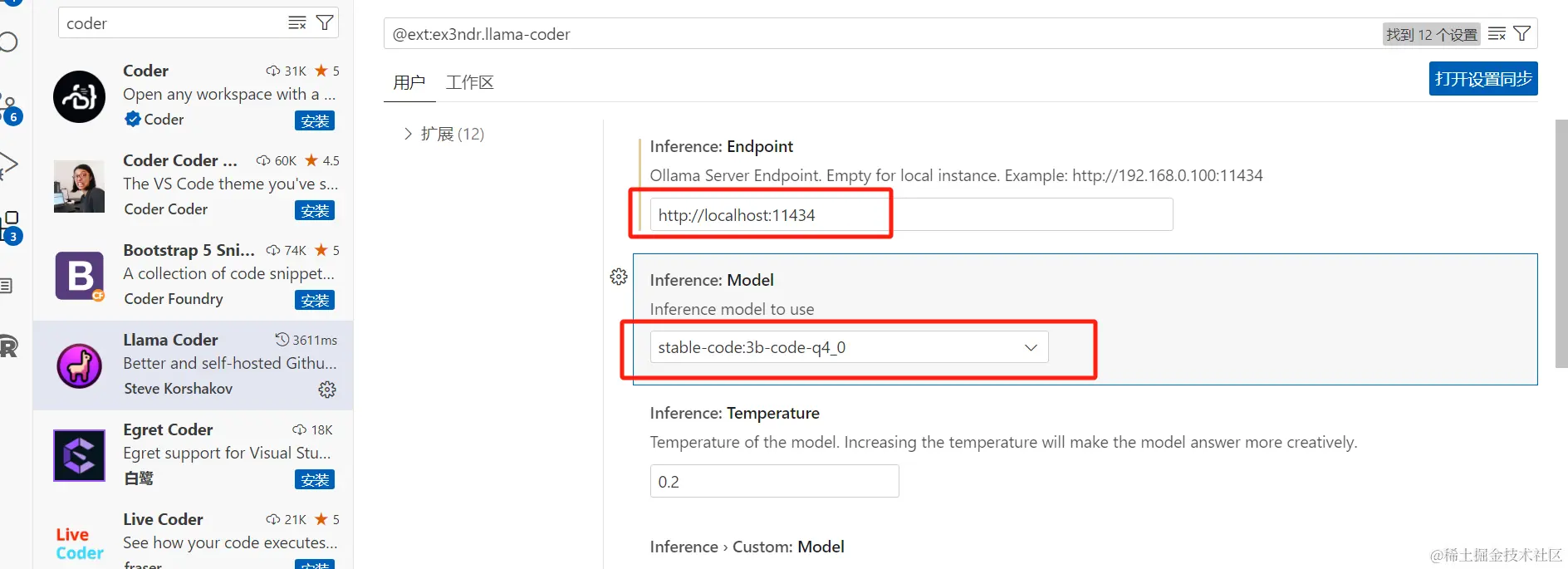Image resolution: width=1568 pixels, height=569 pixels.
Task: Click Egret Coder extension title
Action: pos(168,429)
